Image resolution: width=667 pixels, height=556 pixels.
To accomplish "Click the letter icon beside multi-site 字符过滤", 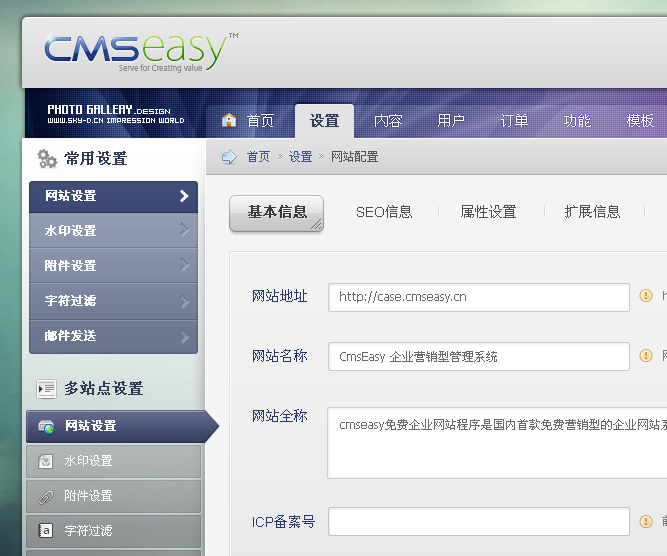I will [46, 531].
